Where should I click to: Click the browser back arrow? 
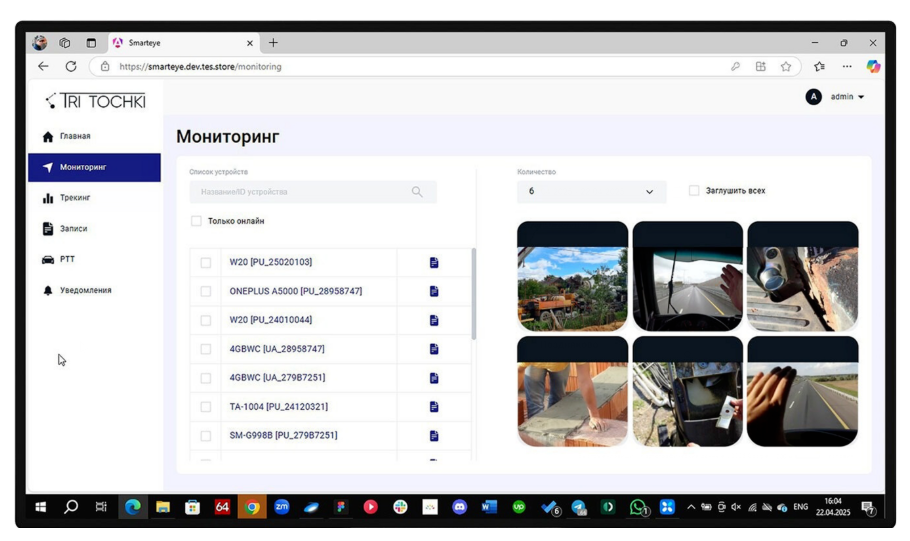[43, 66]
